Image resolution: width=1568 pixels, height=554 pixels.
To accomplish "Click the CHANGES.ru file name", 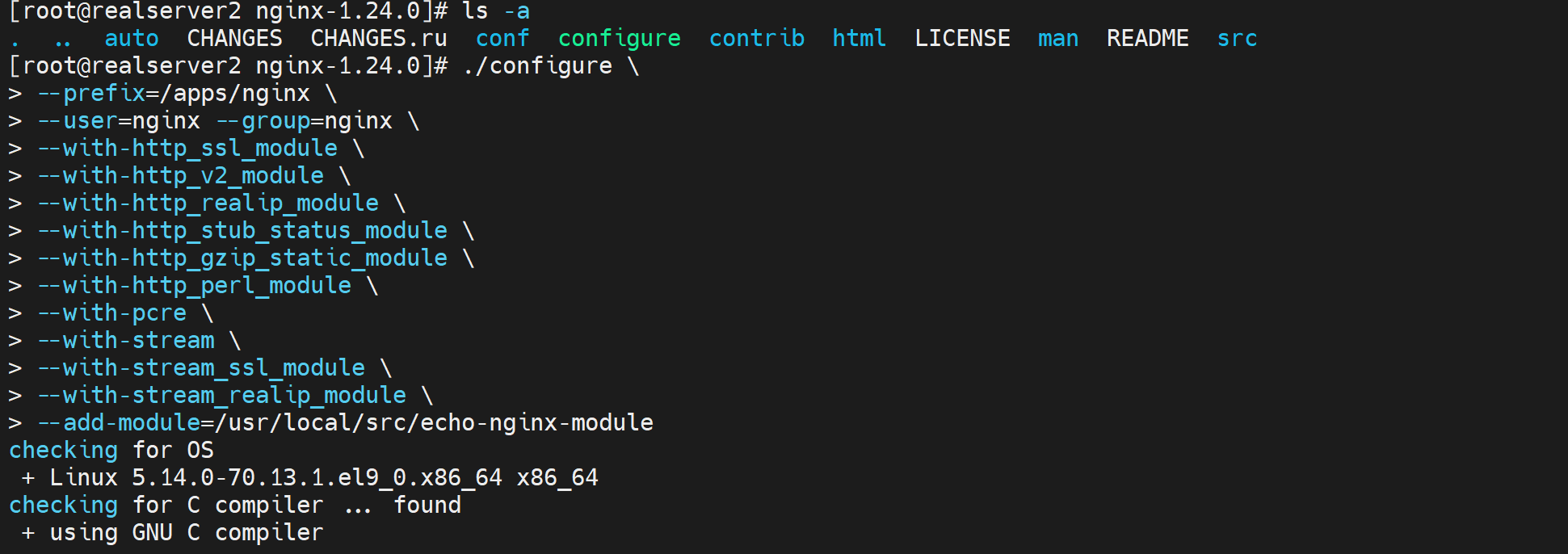I will click(378, 39).
